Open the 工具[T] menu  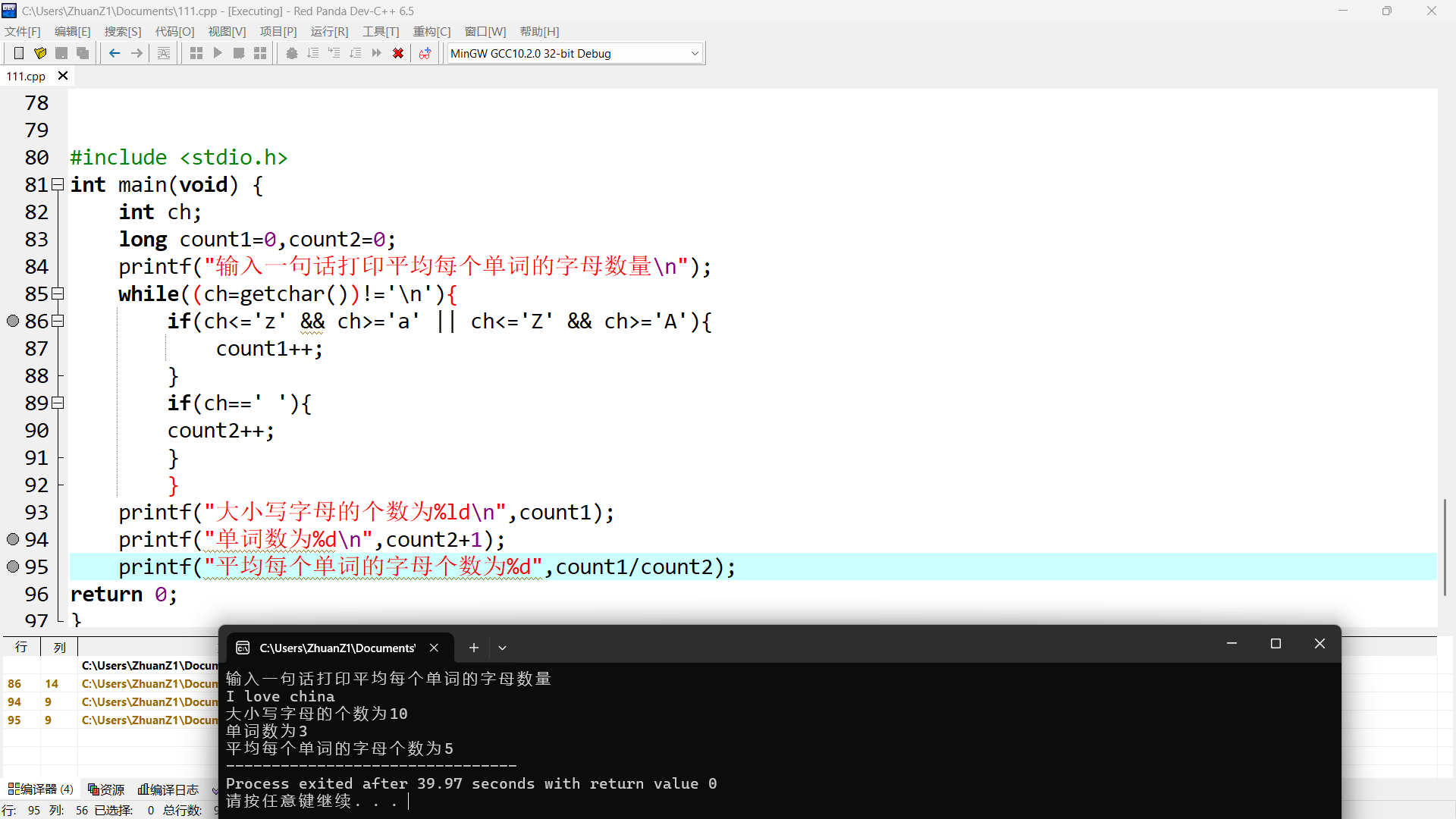pyautogui.click(x=380, y=31)
